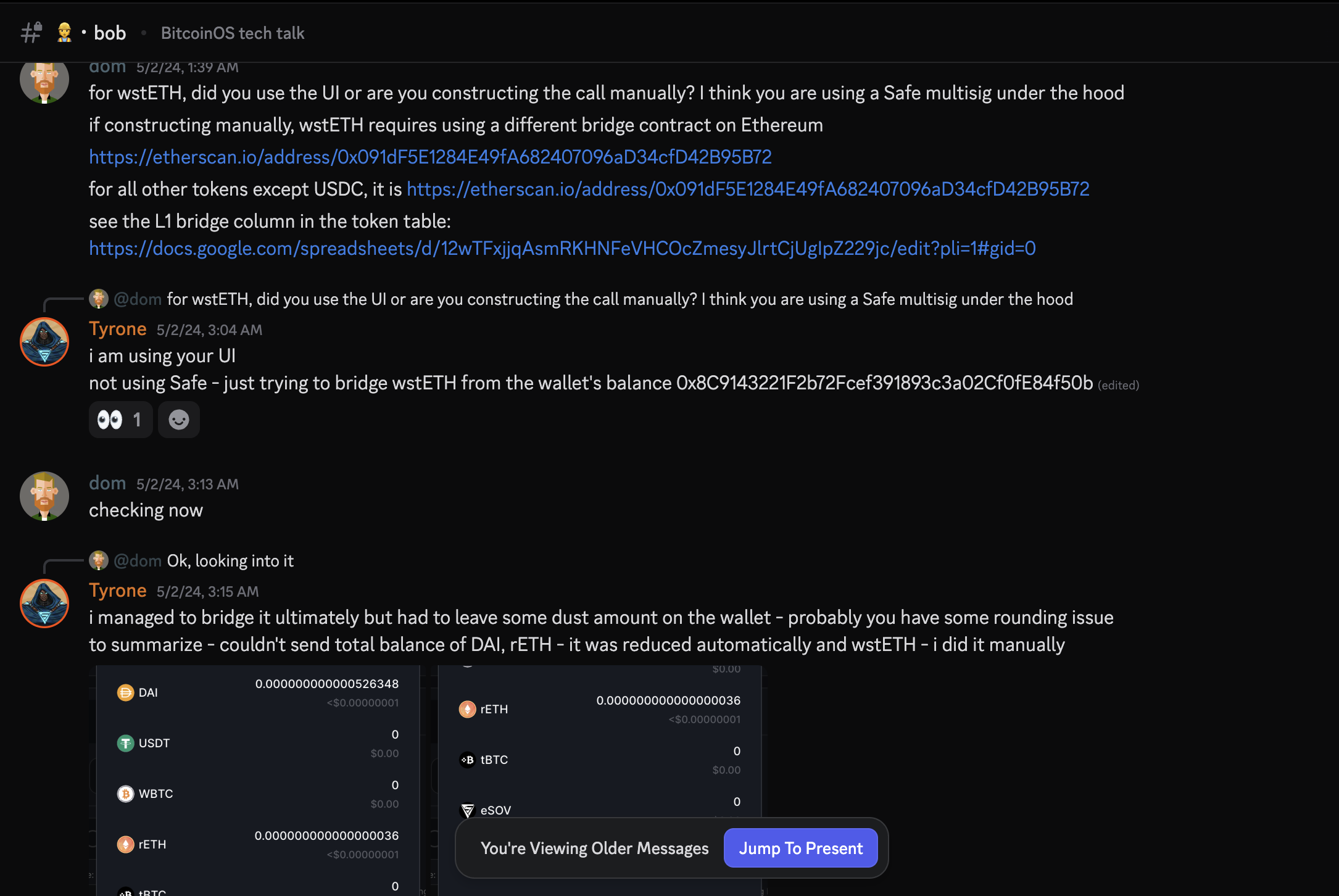Click the @dom mention in 'Ok, looking into it' reply
Viewport: 1339px width, 896px height.
138,560
